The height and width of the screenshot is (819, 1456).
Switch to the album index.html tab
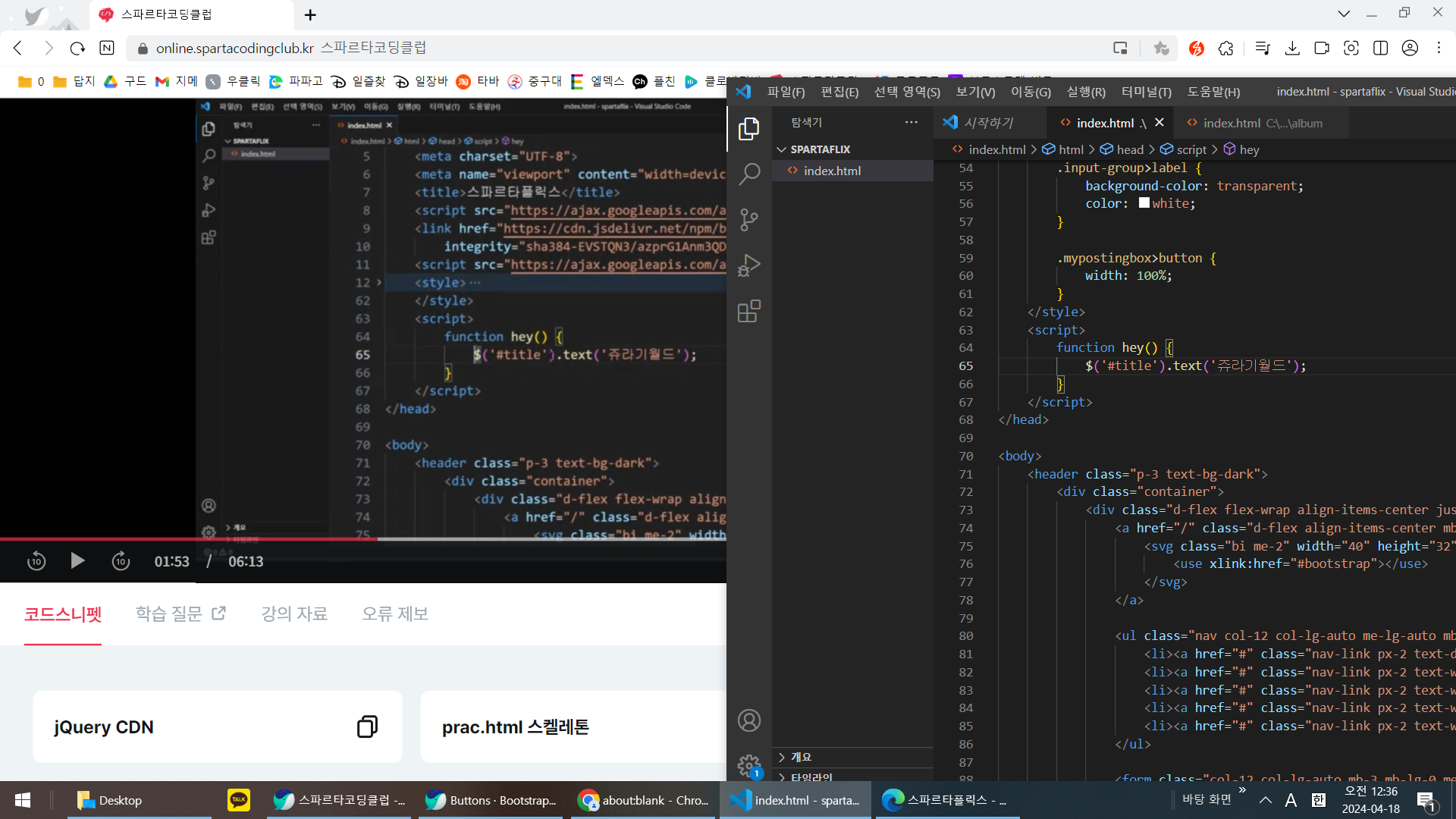click(1262, 123)
